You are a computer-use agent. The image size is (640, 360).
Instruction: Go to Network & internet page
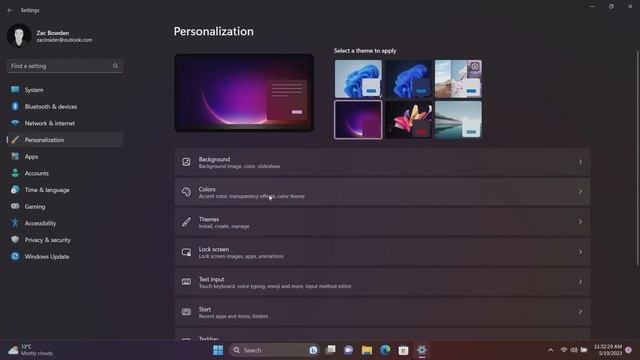click(x=65, y=123)
